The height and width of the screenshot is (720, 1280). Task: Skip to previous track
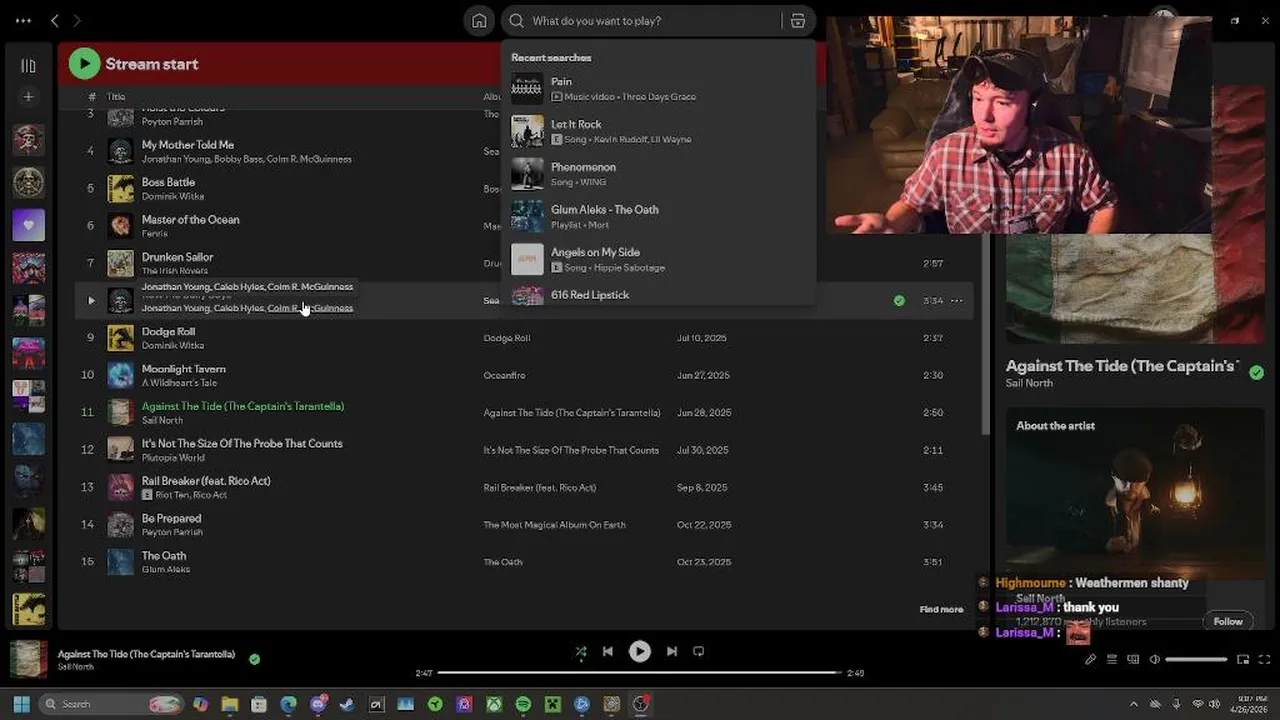pos(607,651)
